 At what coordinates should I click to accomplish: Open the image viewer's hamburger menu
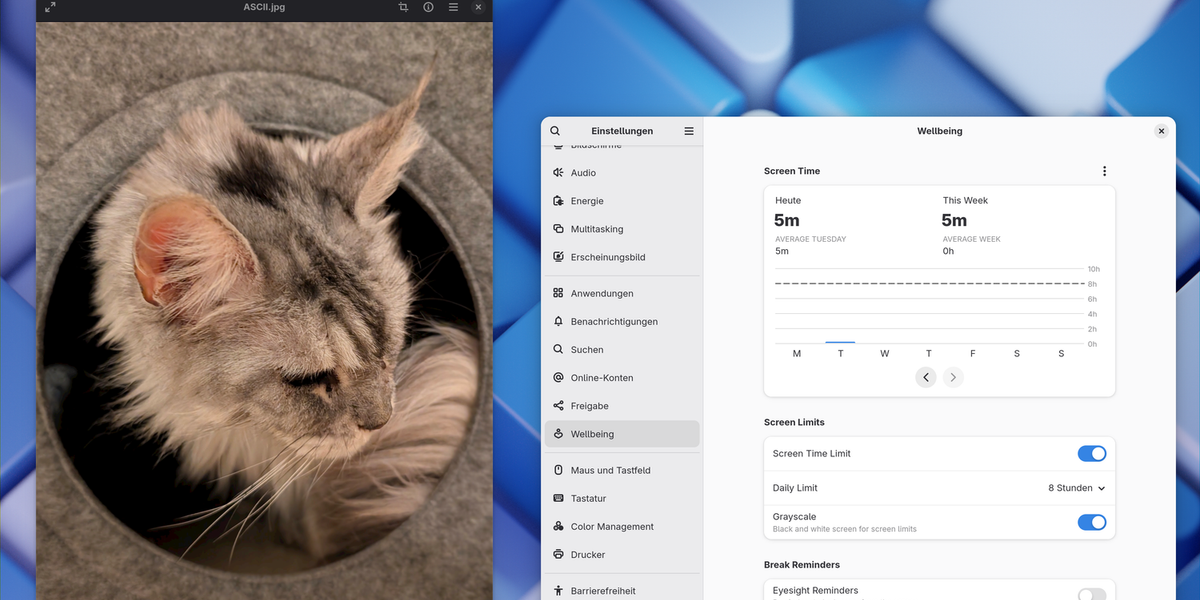pos(453,7)
